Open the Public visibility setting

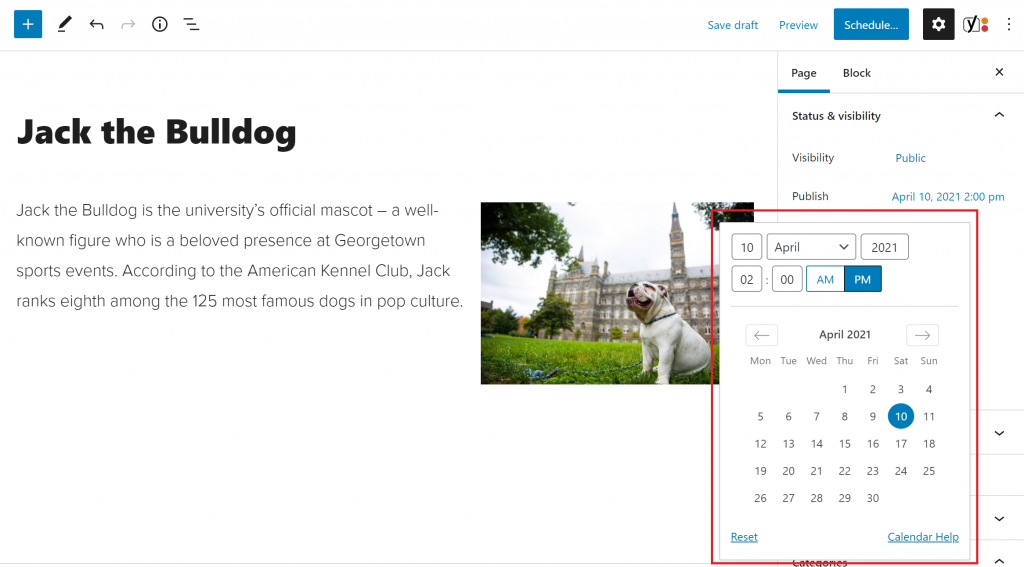coord(910,158)
